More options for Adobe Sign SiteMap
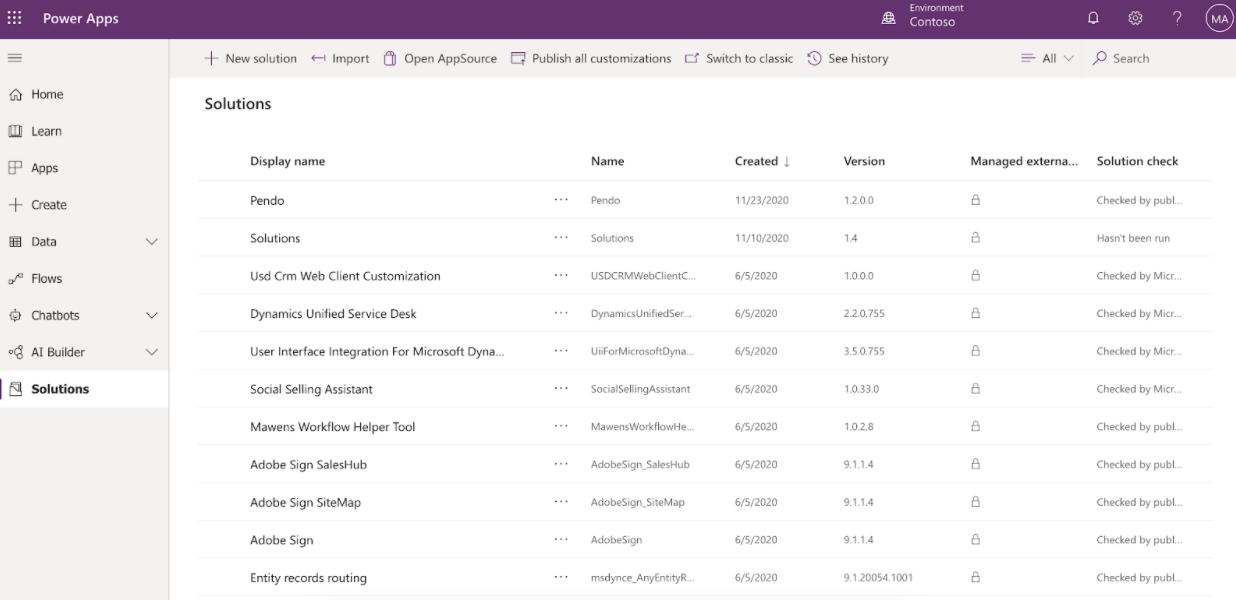Screen dimensions: 1236x600 561,502
